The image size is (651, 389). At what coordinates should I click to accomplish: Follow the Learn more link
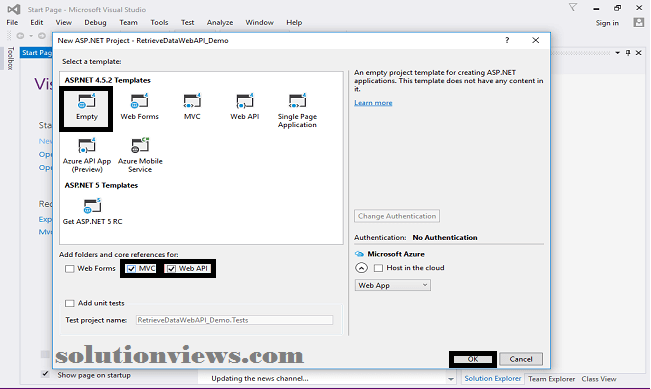373,103
